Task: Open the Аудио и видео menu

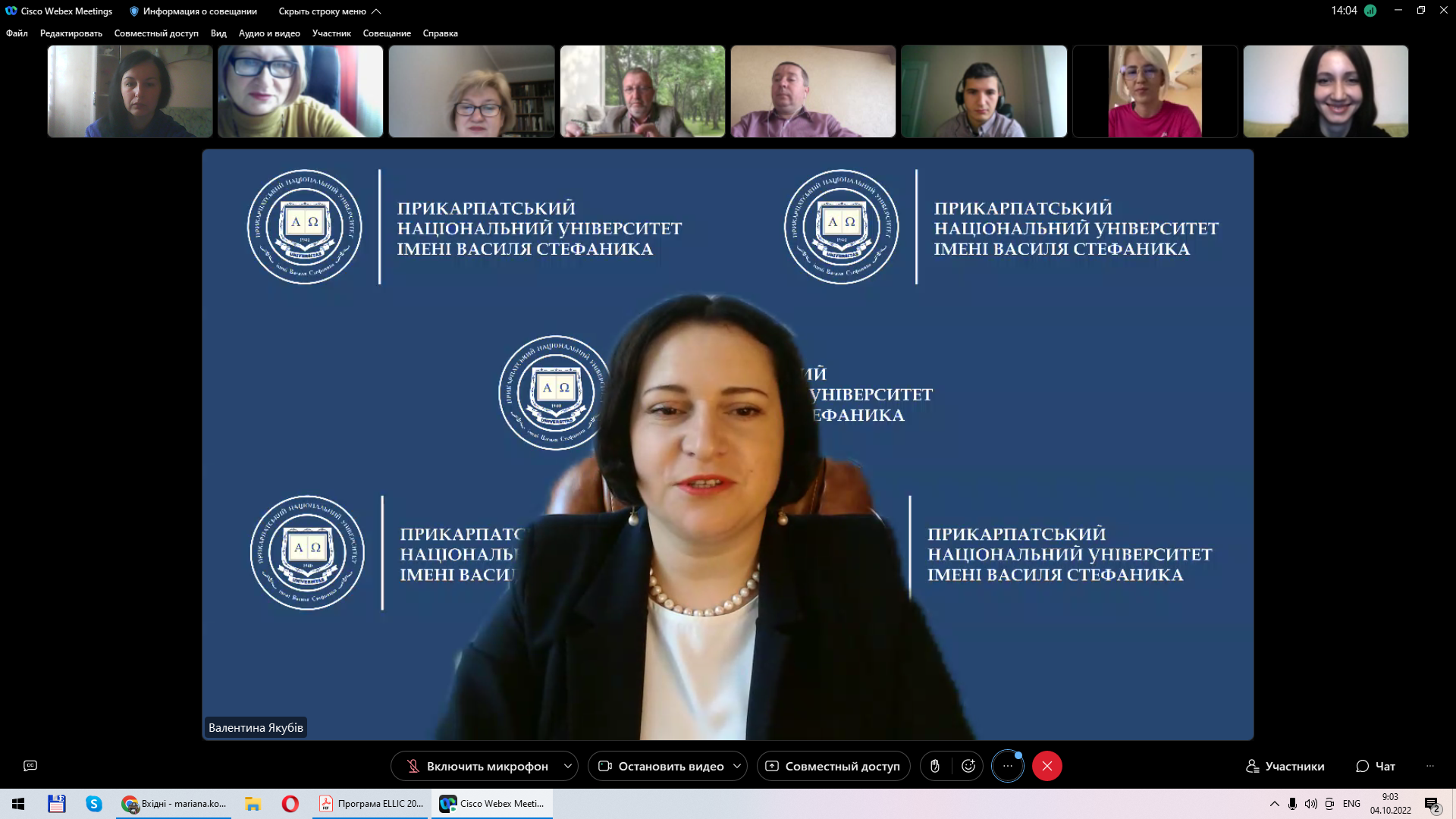Action: click(269, 33)
